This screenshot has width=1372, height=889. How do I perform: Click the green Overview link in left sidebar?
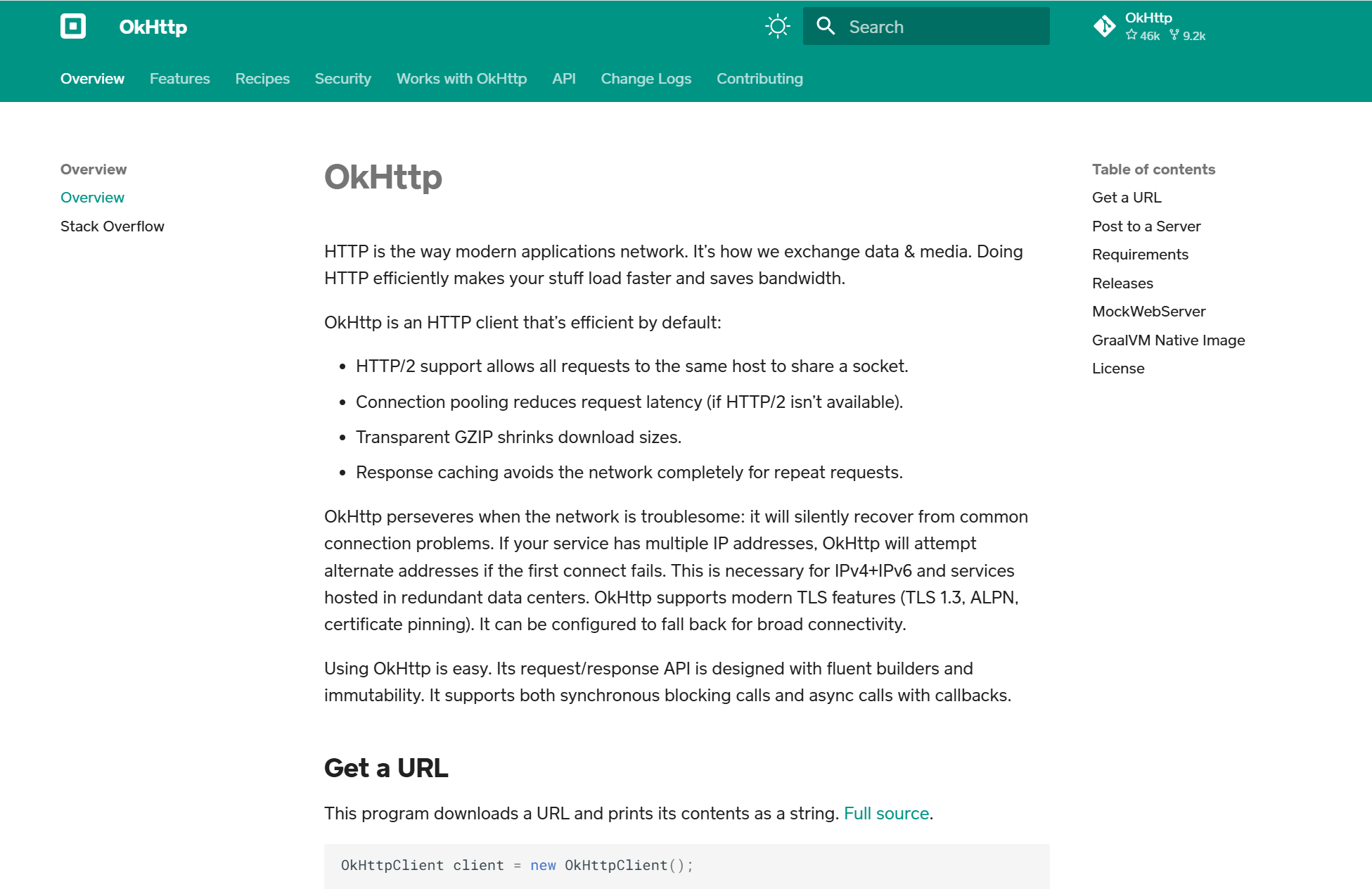92,198
